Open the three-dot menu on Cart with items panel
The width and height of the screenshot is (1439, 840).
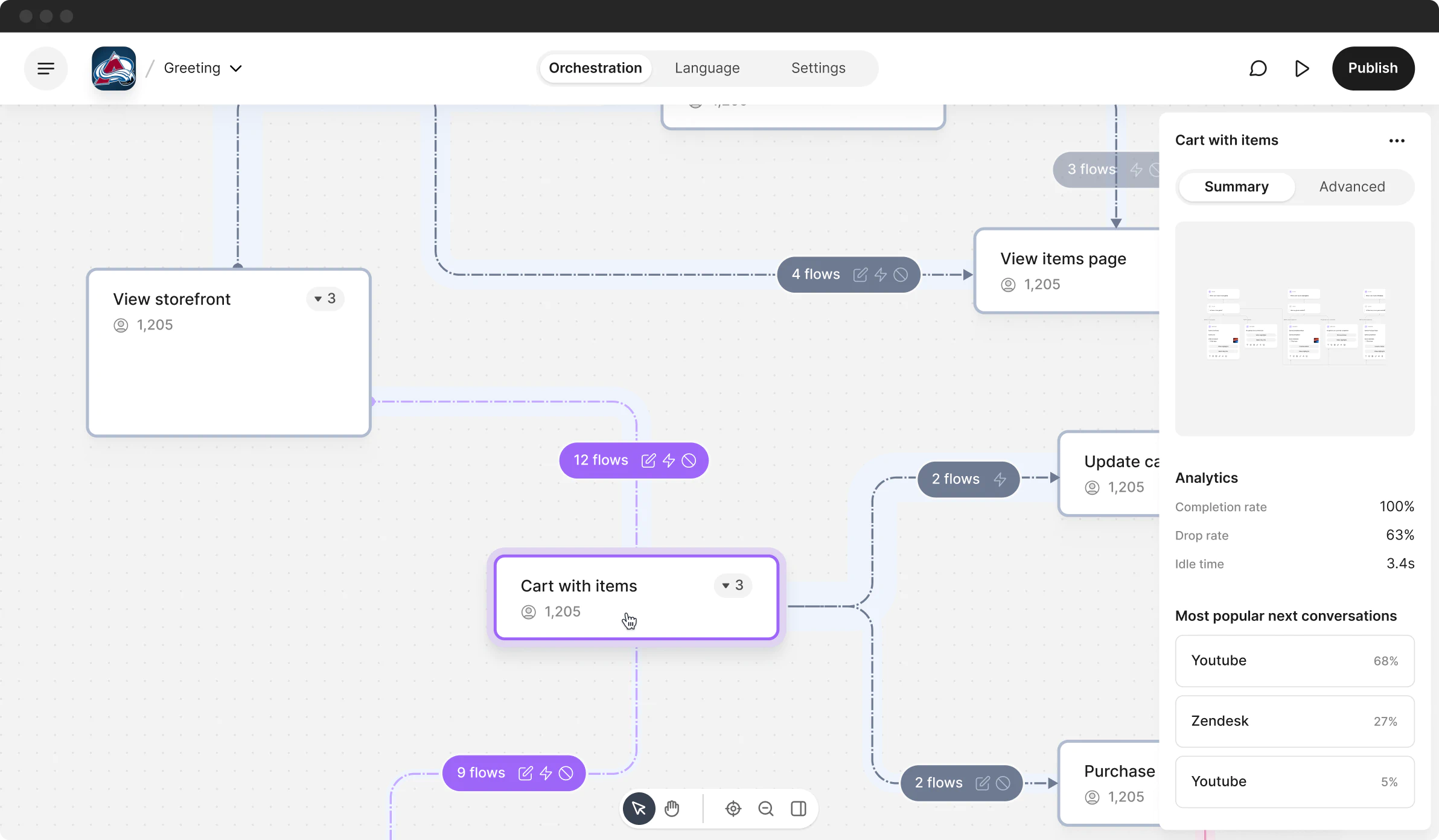click(1396, 140)
